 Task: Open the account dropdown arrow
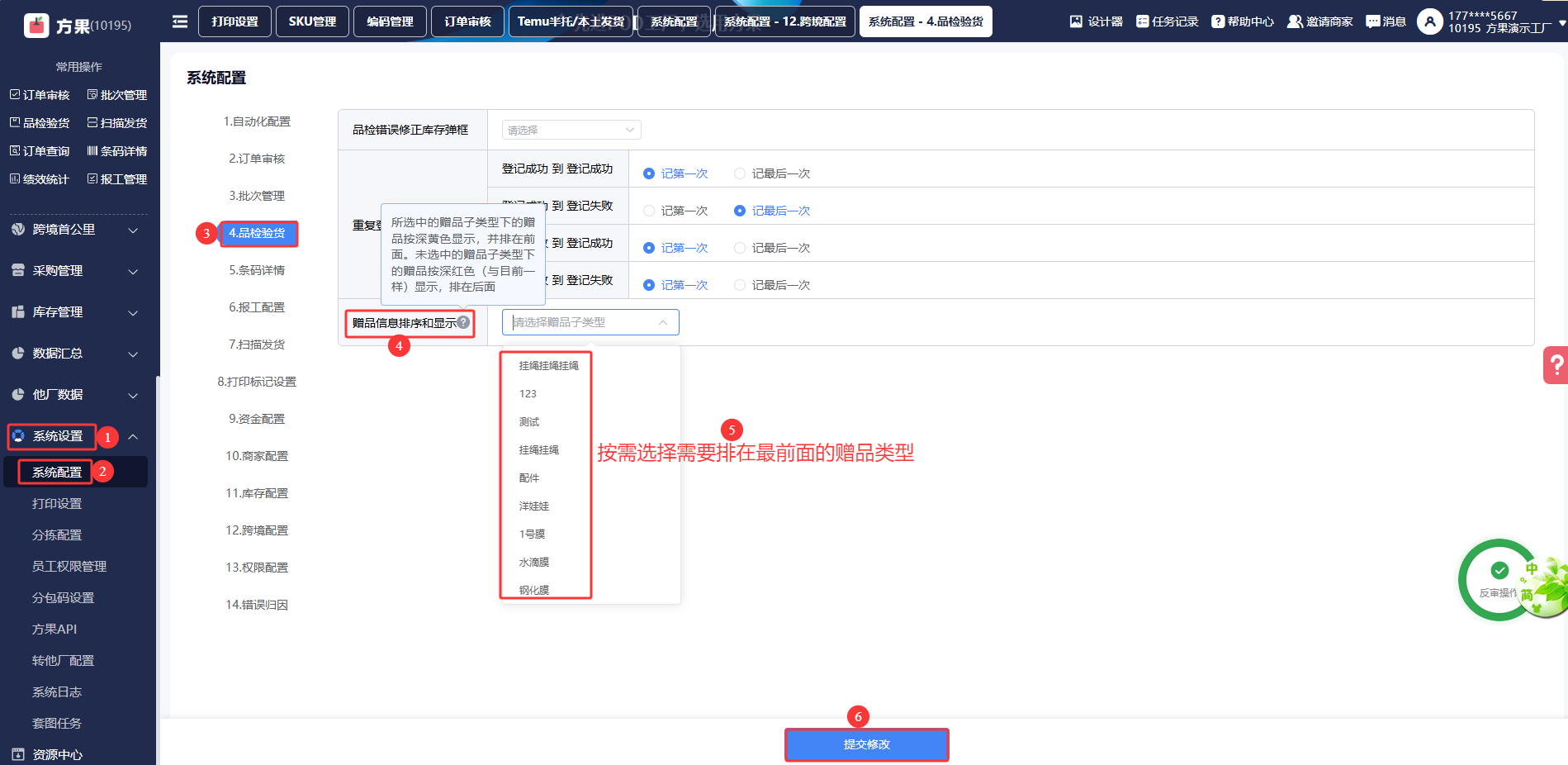pos(1562,23)
